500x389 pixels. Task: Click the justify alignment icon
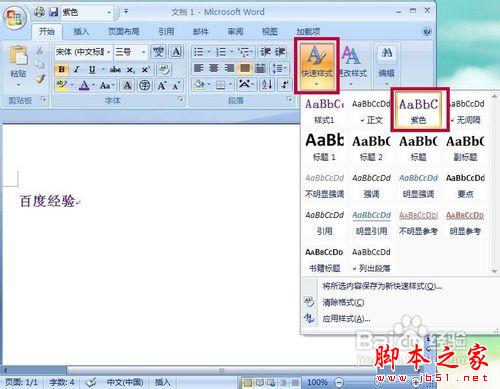pos(245,68)
